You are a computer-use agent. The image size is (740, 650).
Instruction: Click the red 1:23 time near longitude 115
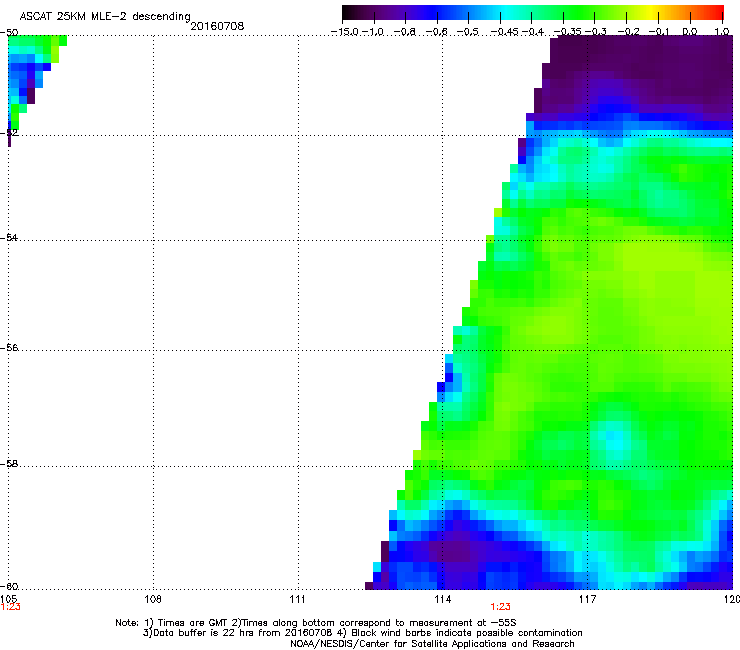tap(500, 607)
